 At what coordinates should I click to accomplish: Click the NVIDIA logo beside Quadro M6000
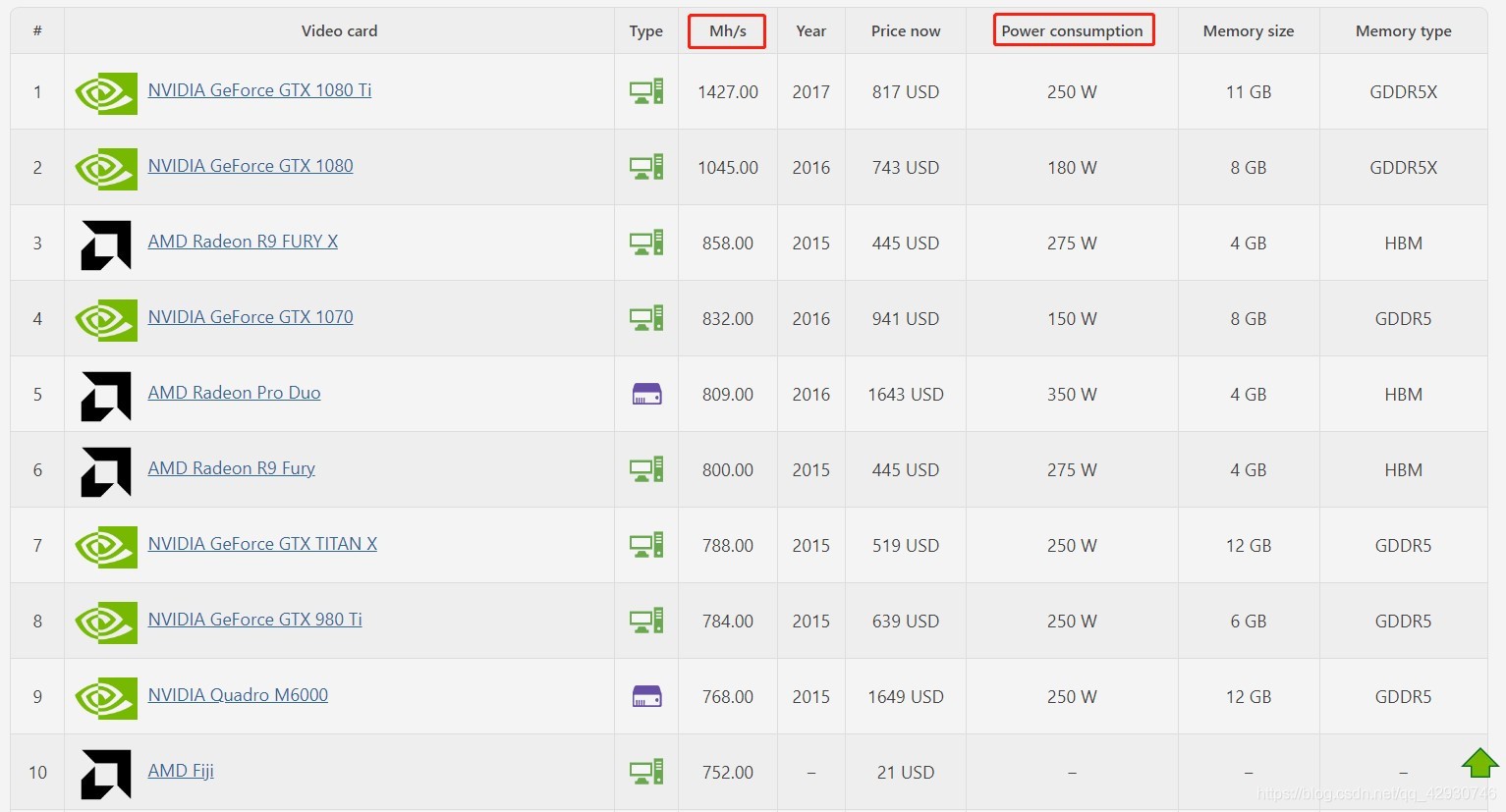[106, 699]
